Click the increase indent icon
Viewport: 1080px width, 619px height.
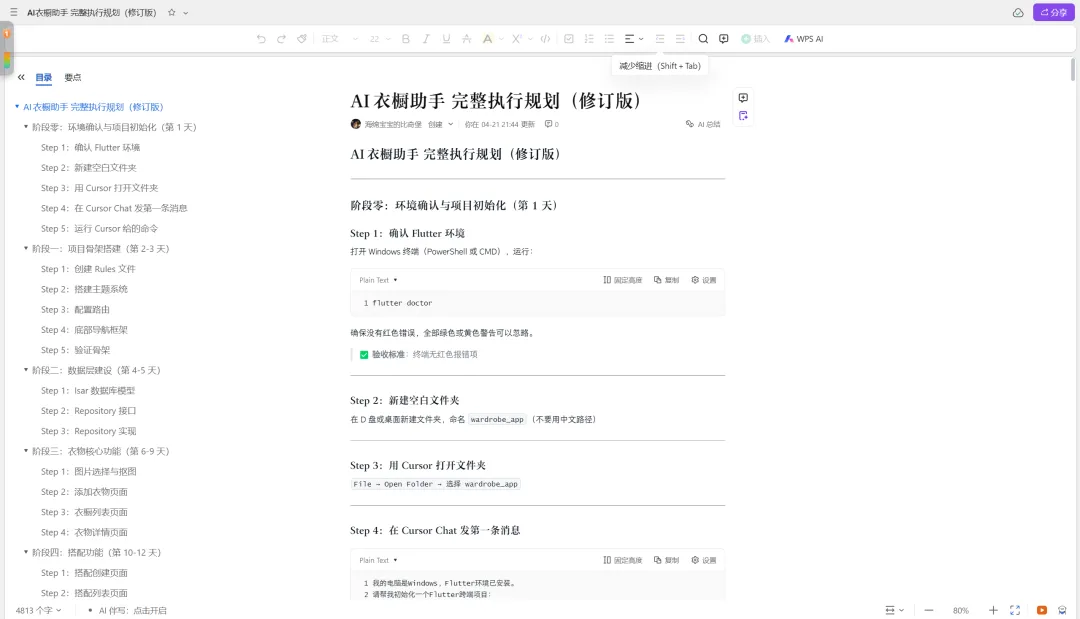click(x=680, y=39)
